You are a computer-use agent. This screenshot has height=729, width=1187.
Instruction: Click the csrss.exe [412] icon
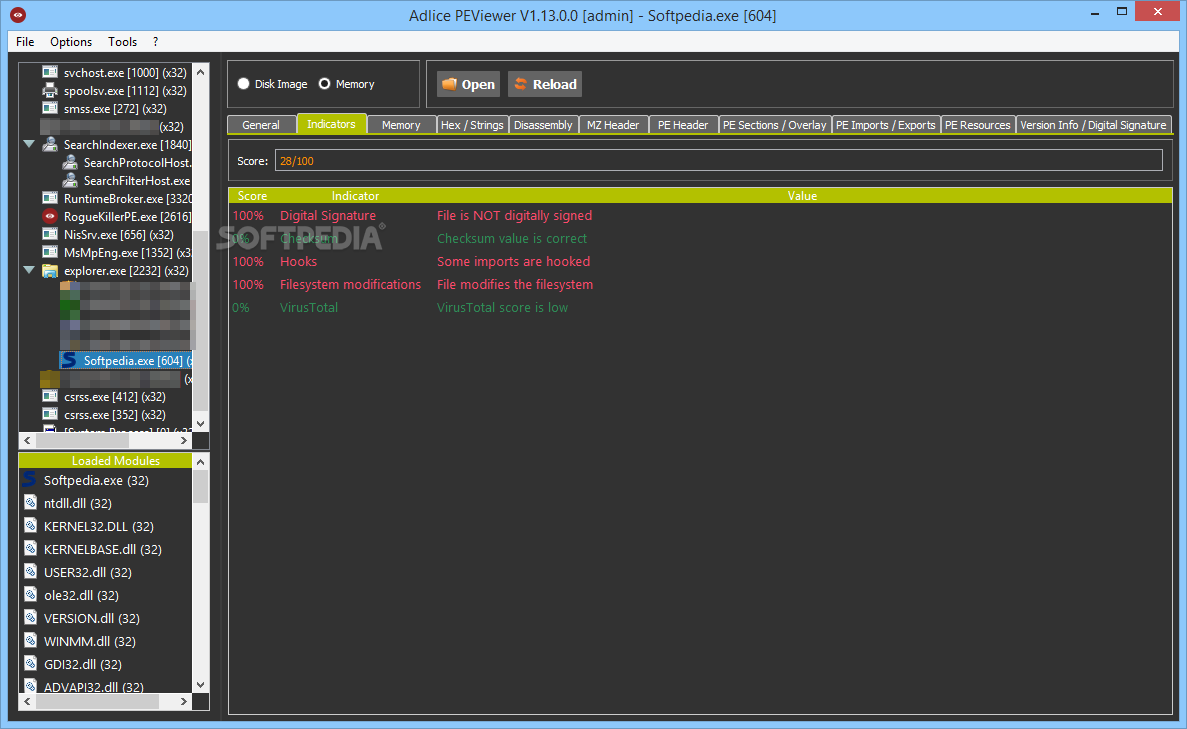(50, 396)
